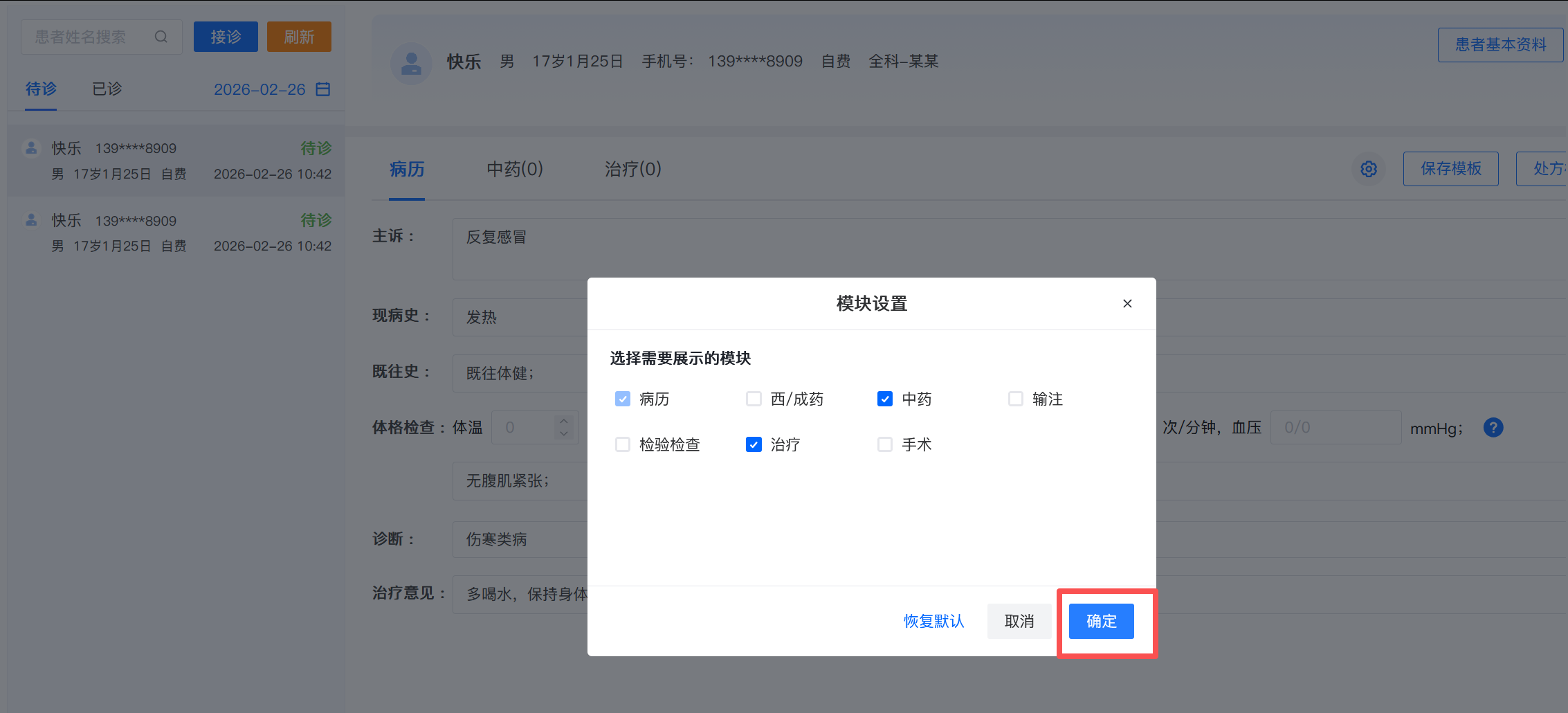Open the calendar date picker icon
Viewport: 1568px width, 713px height.
click(x=323, y=89)
